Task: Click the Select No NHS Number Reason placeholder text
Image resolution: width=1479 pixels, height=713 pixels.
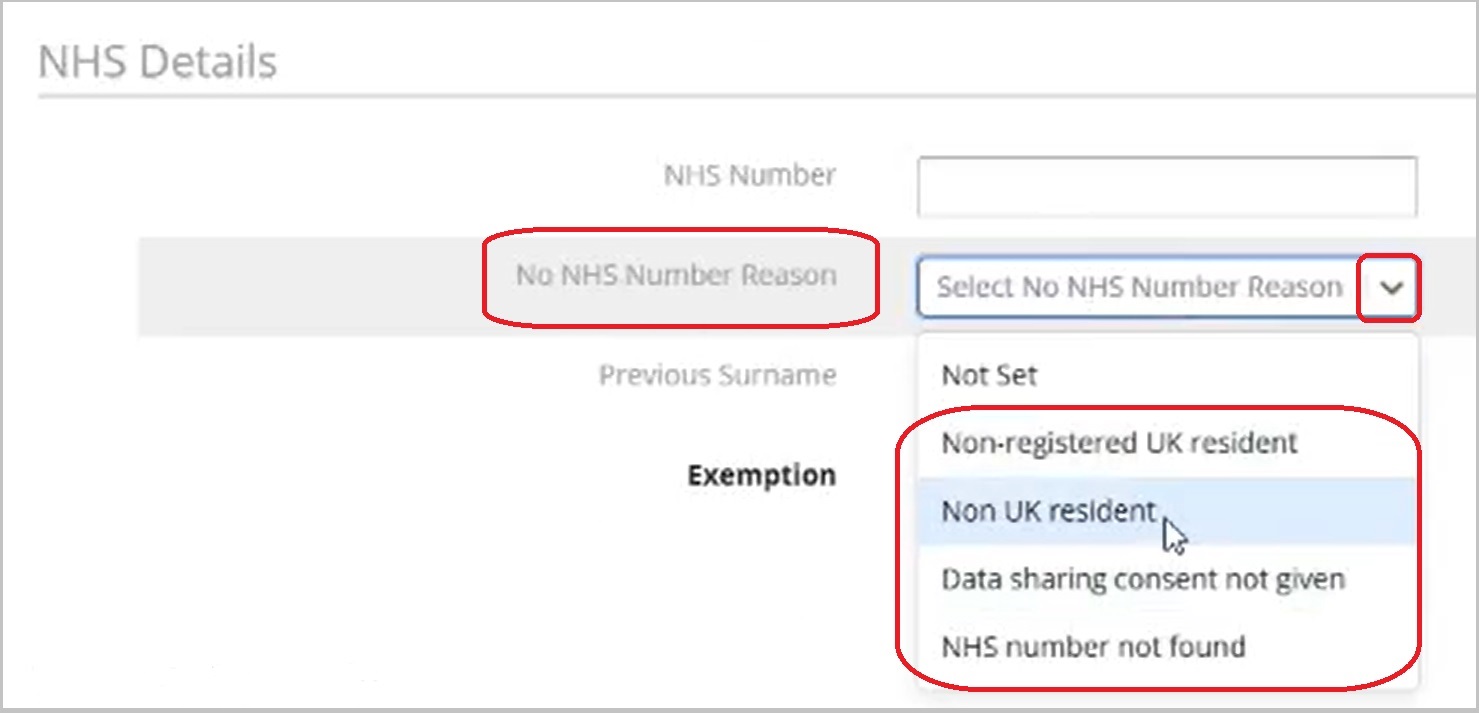Action: click(1138, 288)
